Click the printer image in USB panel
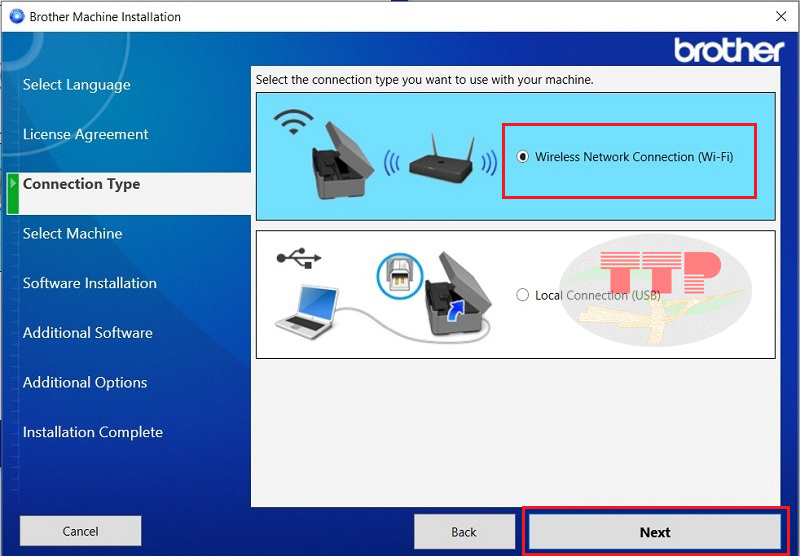The image size is (800, 556). (x=458, y=294)
